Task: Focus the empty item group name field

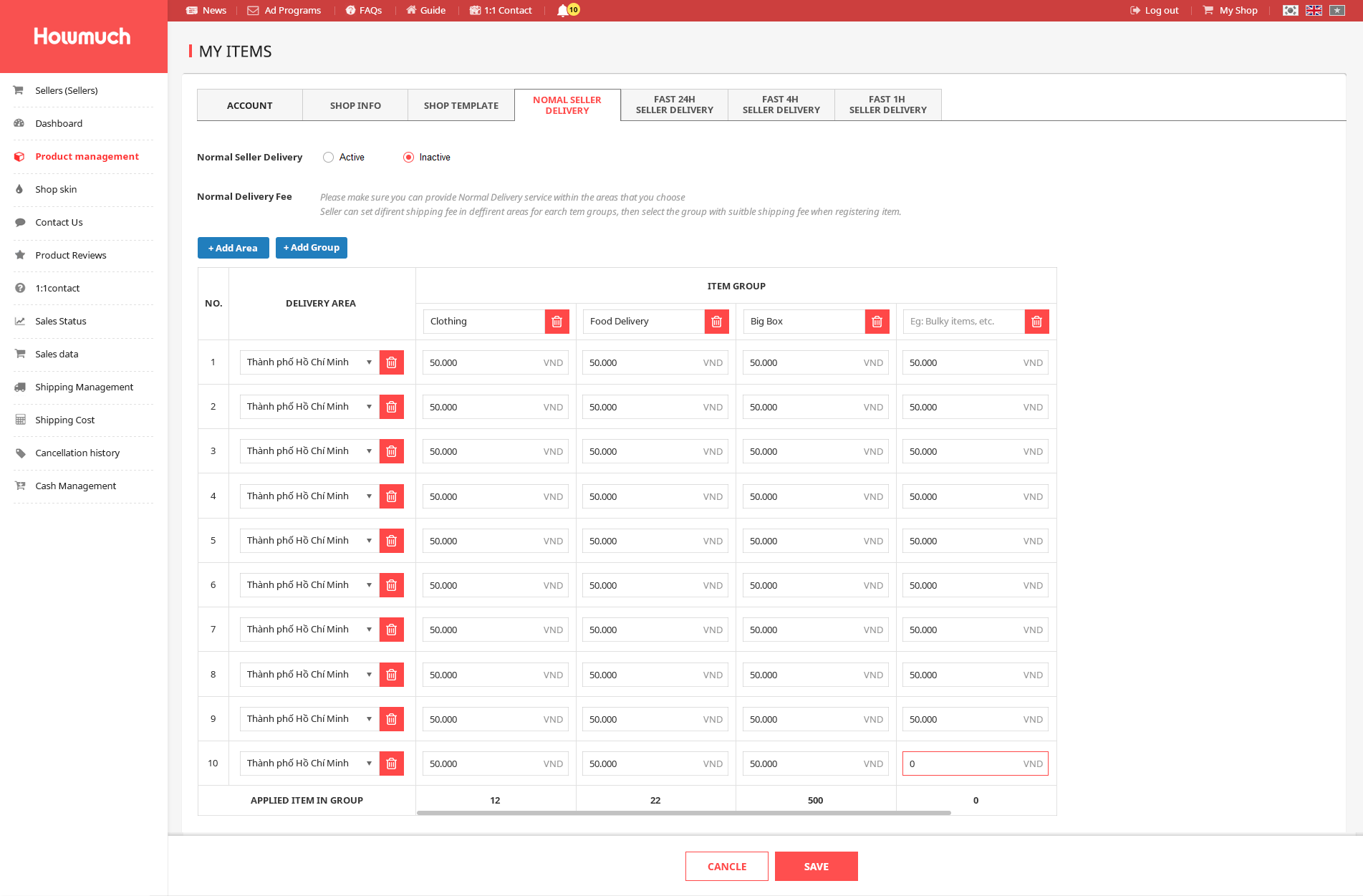Action: [x=963, y=322]
